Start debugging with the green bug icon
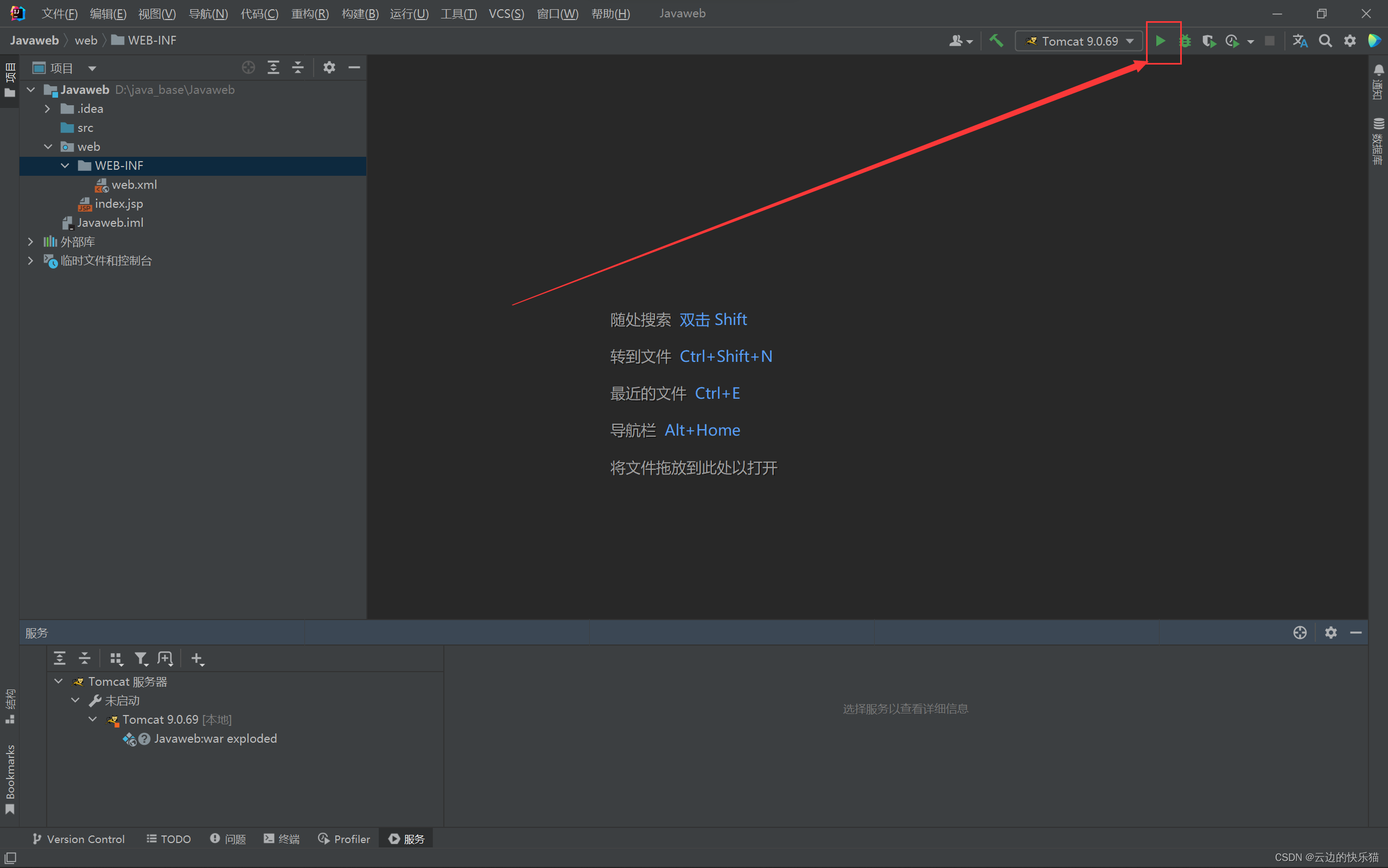This screenshot has width=1388, height=868. [1185, 41]
